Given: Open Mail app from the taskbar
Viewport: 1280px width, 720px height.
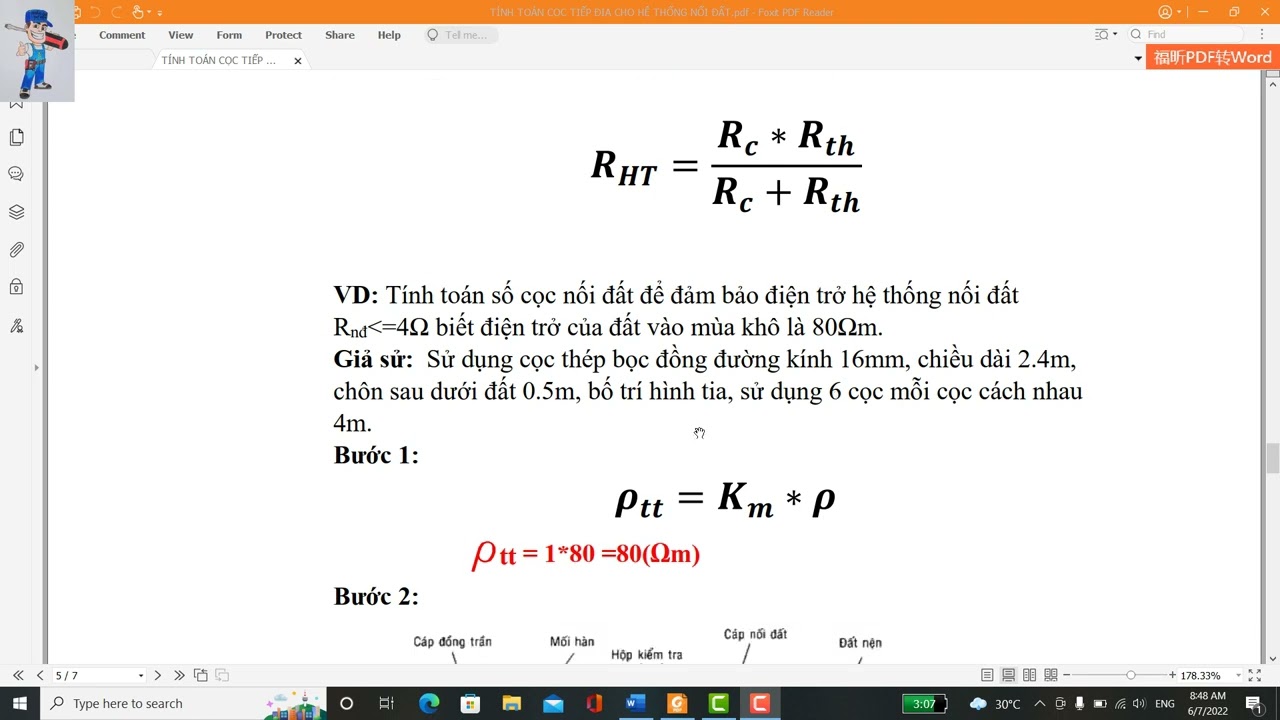Looking at the screenshot, I should coord(553,704).
